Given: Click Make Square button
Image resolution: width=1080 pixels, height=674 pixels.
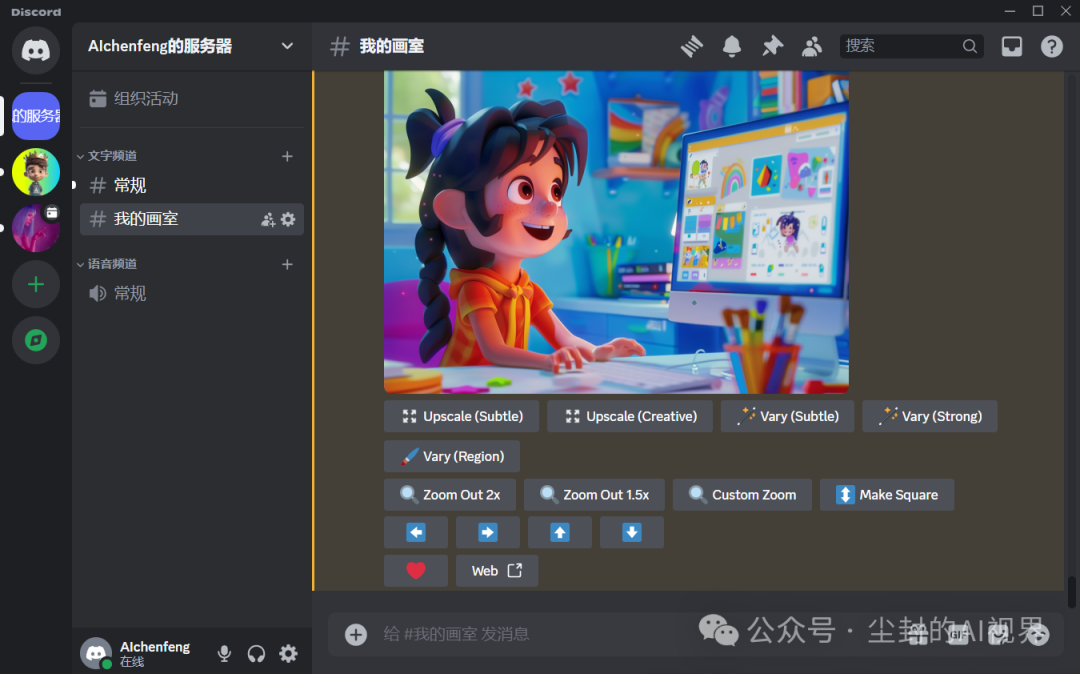Looking at the screenshot, I should tap(886, 495).
